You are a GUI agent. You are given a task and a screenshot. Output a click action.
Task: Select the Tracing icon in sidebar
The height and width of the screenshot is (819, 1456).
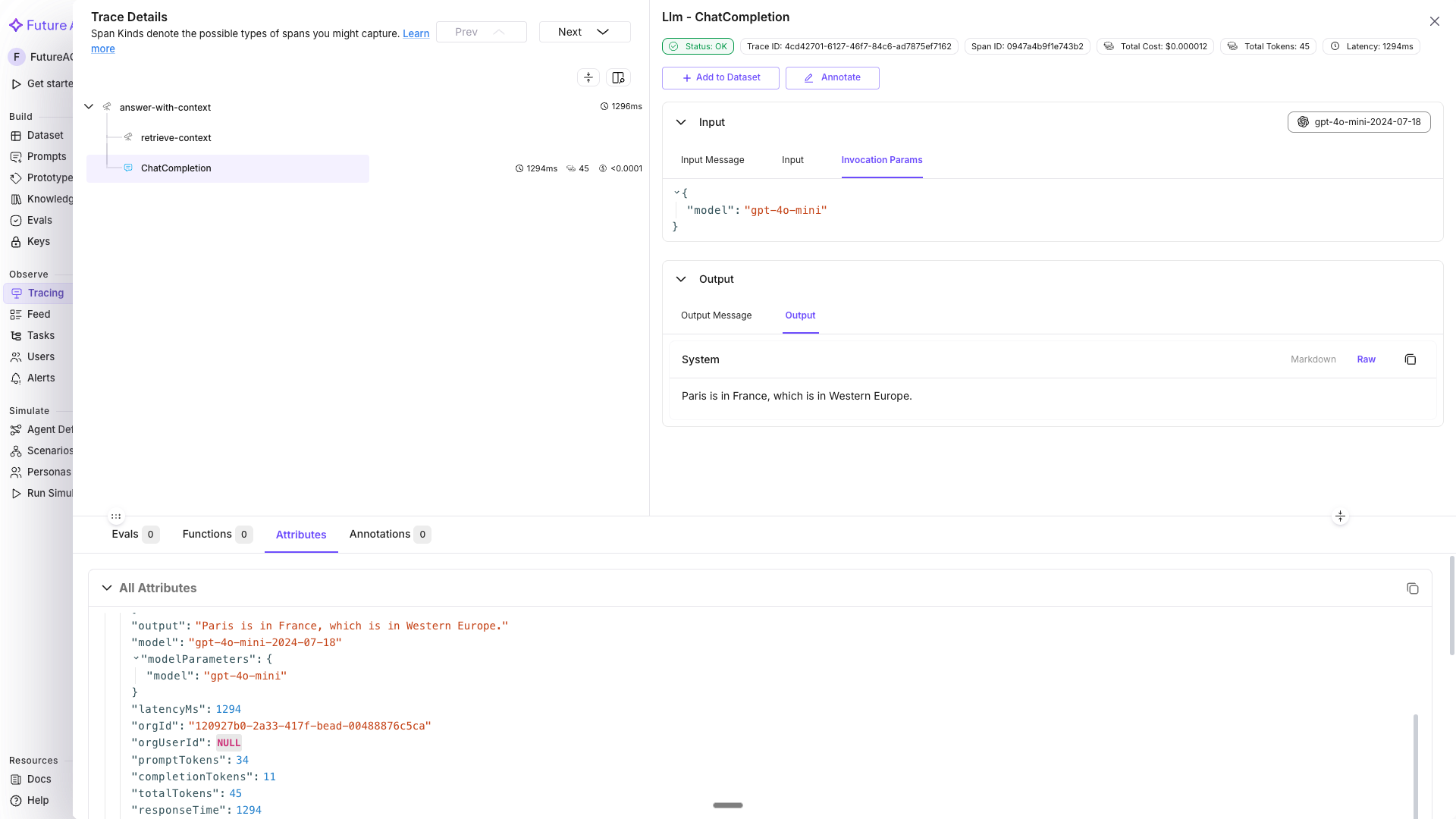coord(17,293)
